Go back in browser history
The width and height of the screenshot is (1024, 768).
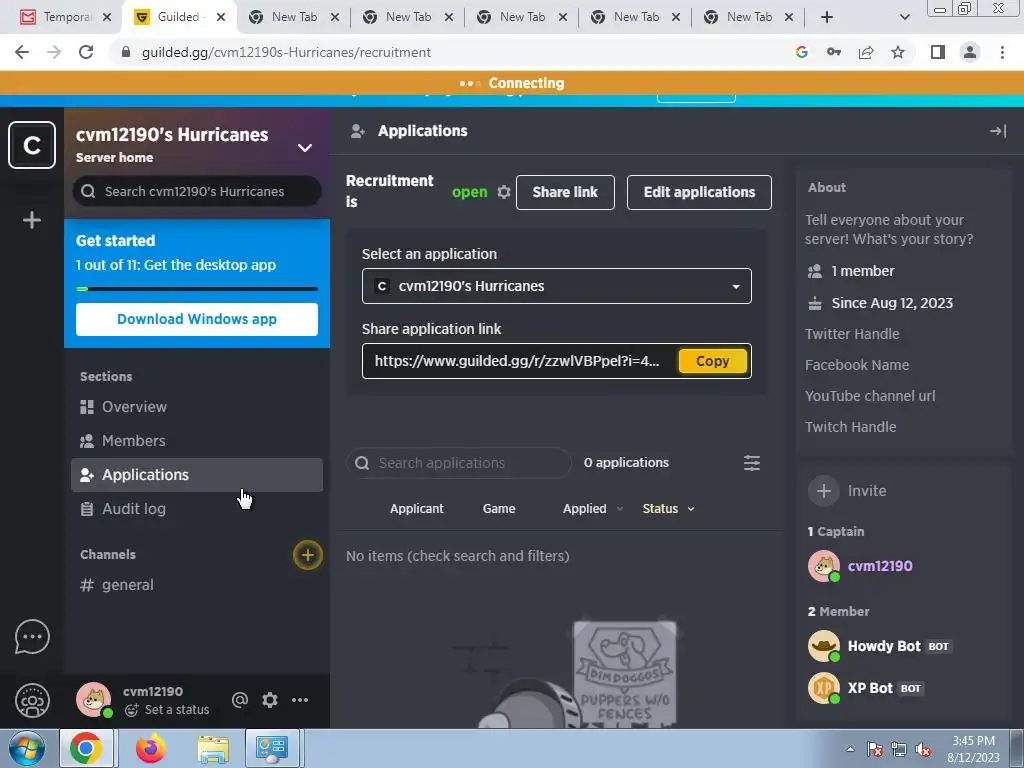(22, 52)
